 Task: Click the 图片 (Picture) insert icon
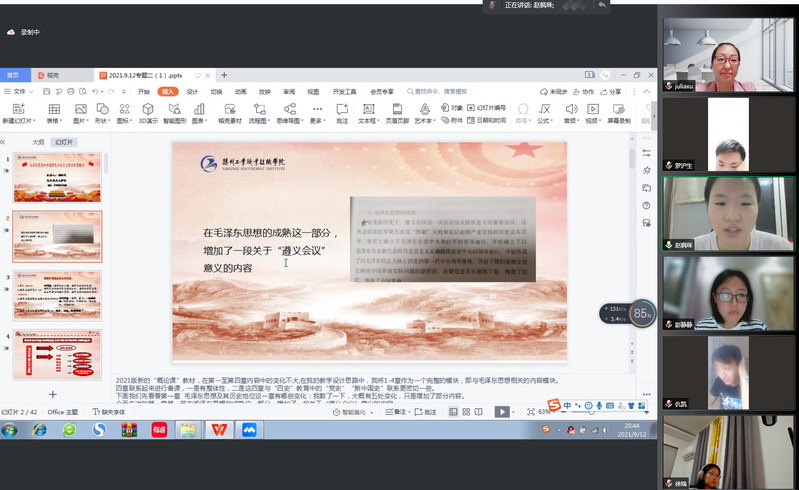coord(78,109)
